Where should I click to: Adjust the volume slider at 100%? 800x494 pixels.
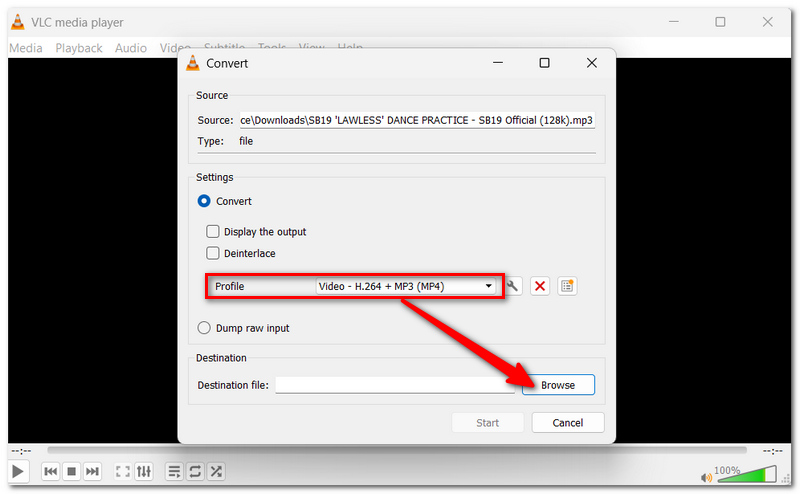747,475
